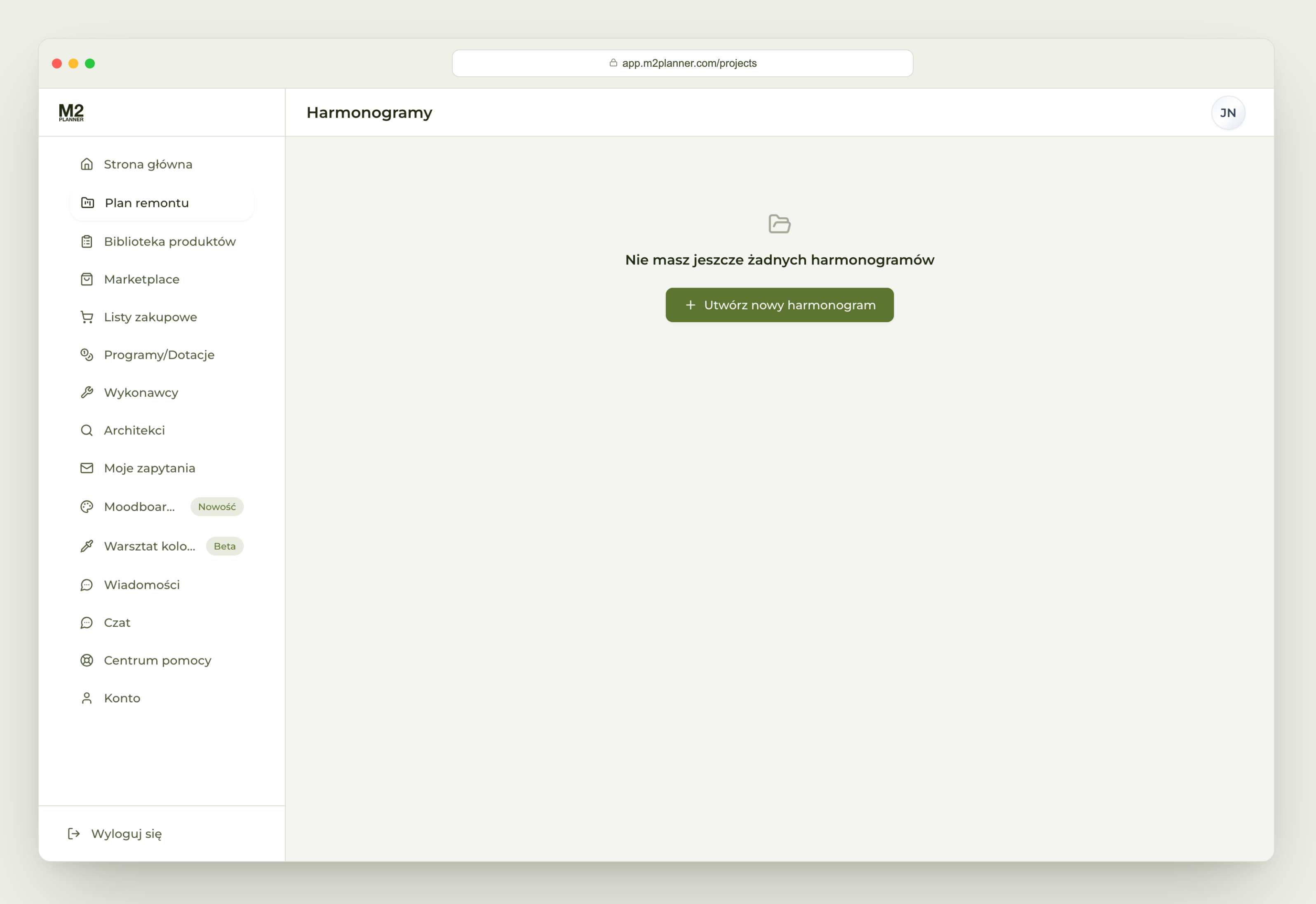The image size is (1316, 904).
Task: Click the home icon beside Strona główna
Action: pyautogui.click(x=87, y=164)
